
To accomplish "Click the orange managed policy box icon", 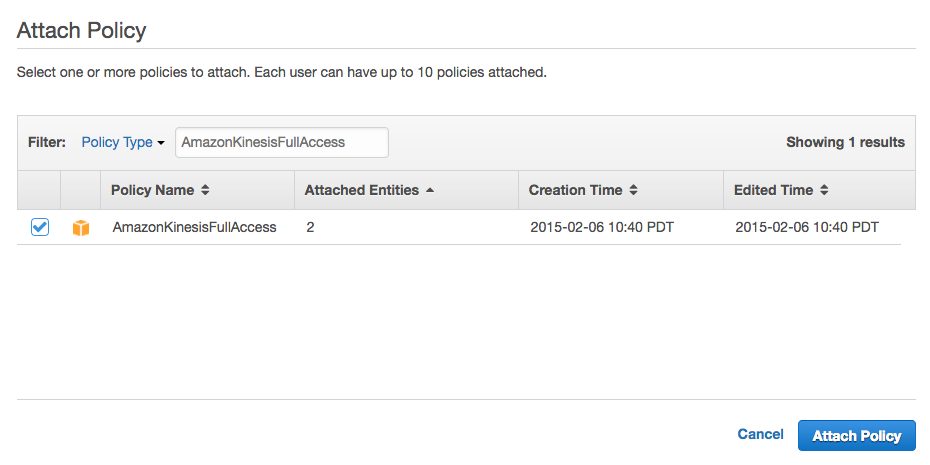I will pyautogui.click(x=81, y=228).
